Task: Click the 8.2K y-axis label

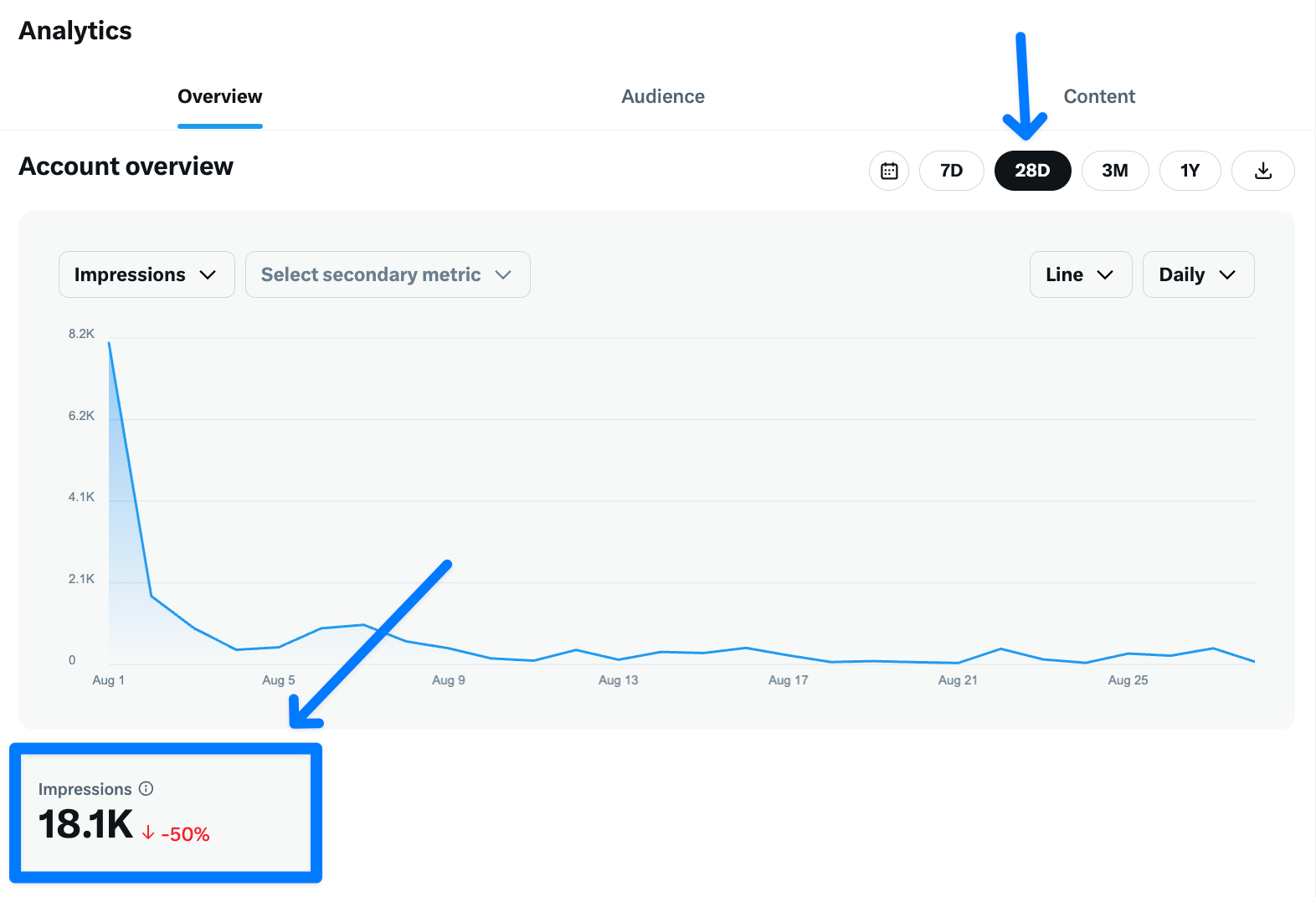Action: click(x=81, y=334)
